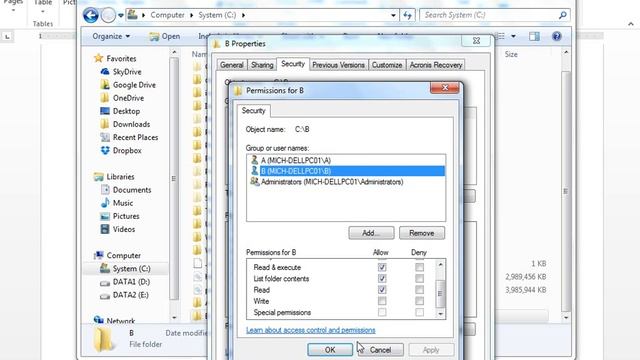Click System (C:) in address breadcrumb

coord(217,15)
